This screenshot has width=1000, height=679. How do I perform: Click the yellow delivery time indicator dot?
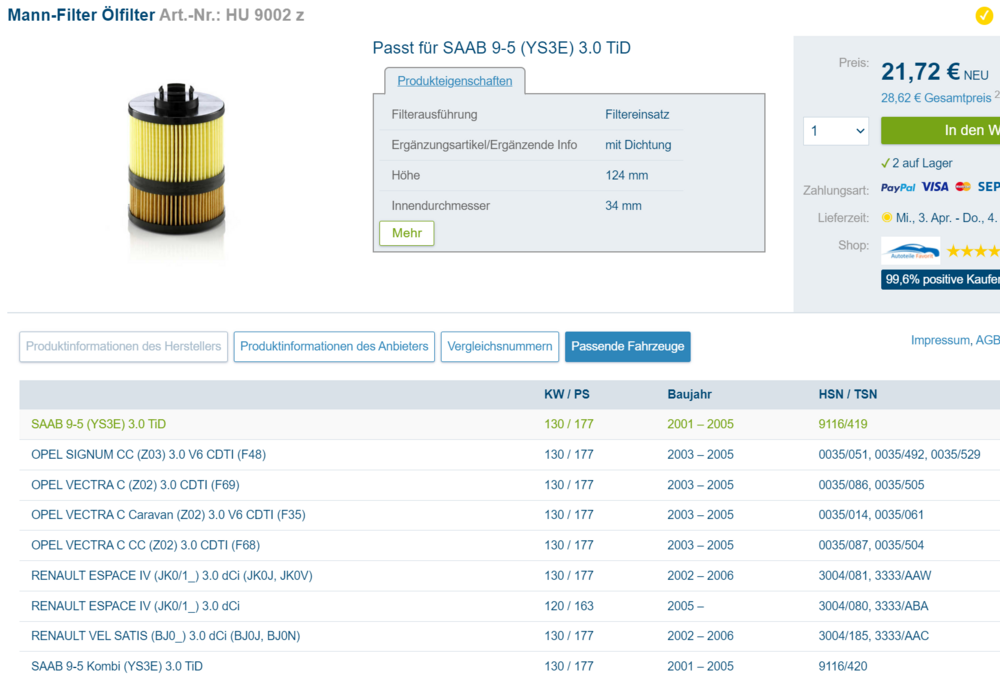pos(886,217)
